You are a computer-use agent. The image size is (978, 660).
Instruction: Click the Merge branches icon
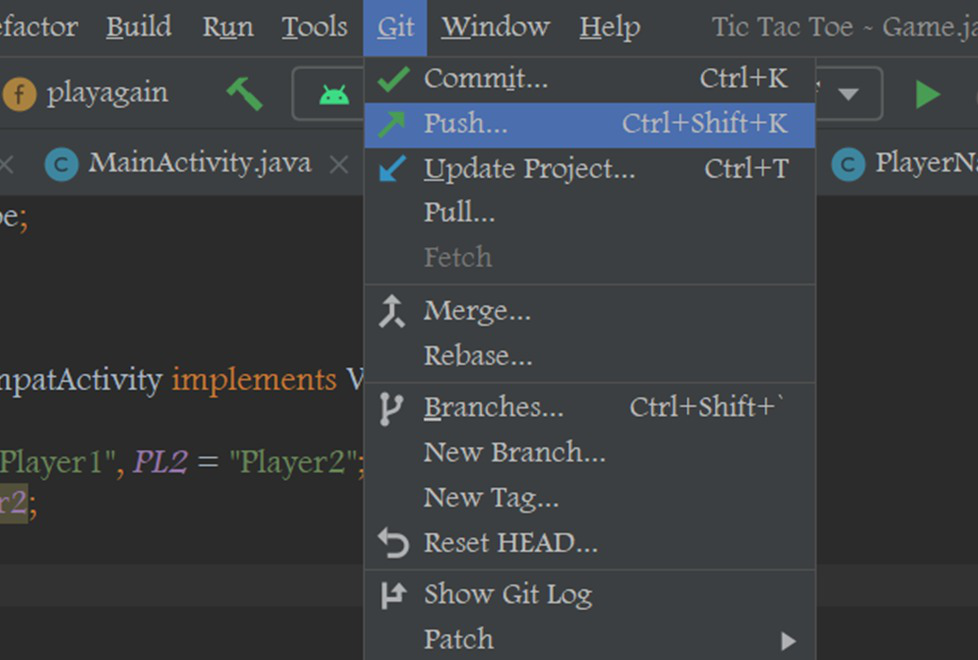point(393,312)
